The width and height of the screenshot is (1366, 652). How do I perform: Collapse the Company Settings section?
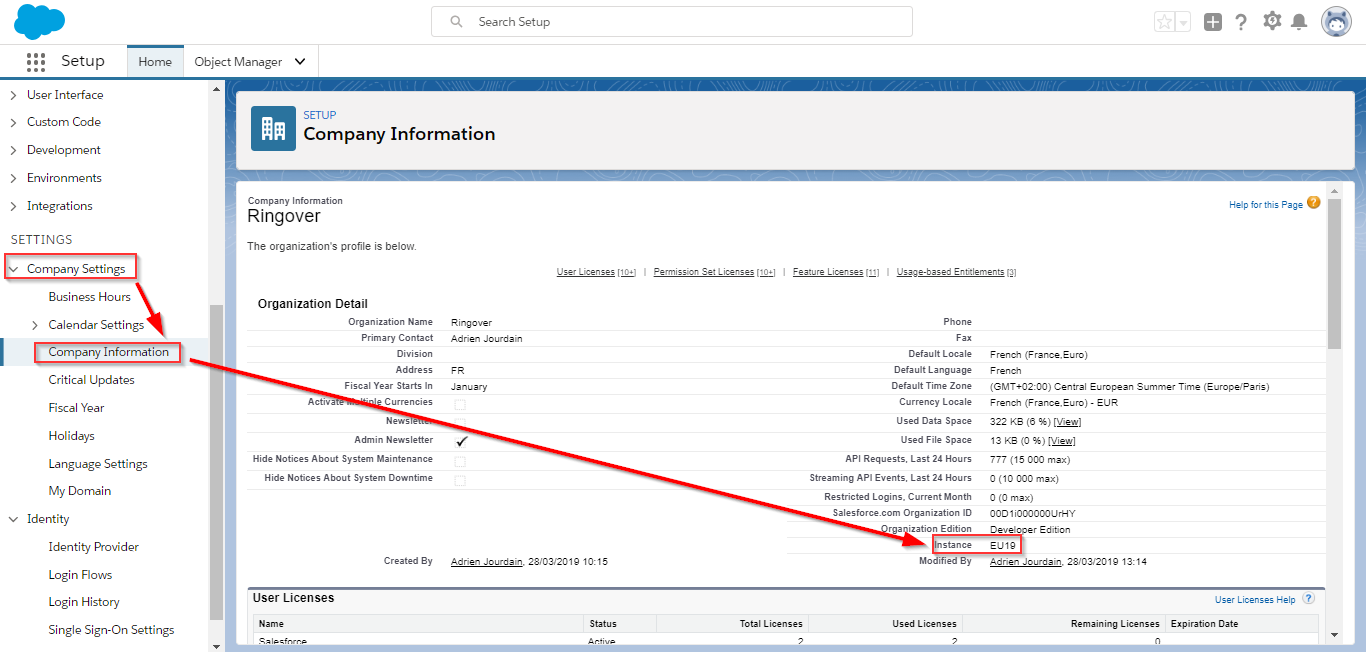pyautogui.click(x=14, y=269)
